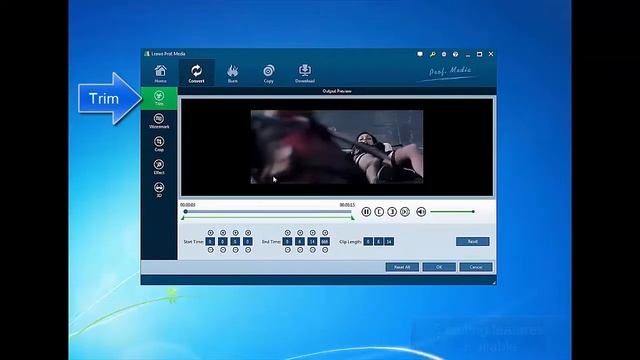This screenshot has width=640, height=360.
Task: Decrease Start Time minutes
Action: (223, 250)
